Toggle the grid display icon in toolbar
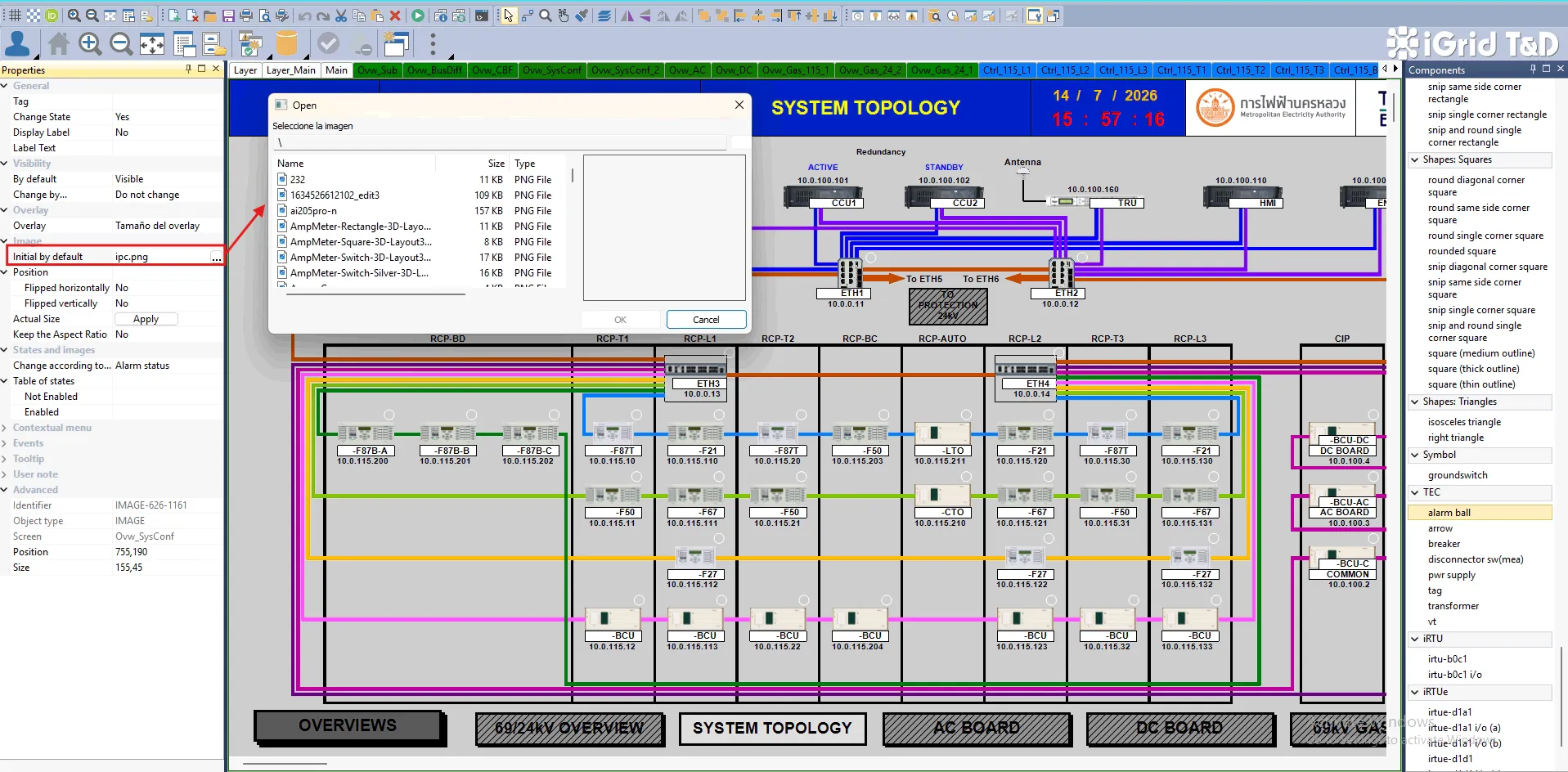Viewport: 1568px width, 772px height. pyautogui.click(x=14, y=16)
